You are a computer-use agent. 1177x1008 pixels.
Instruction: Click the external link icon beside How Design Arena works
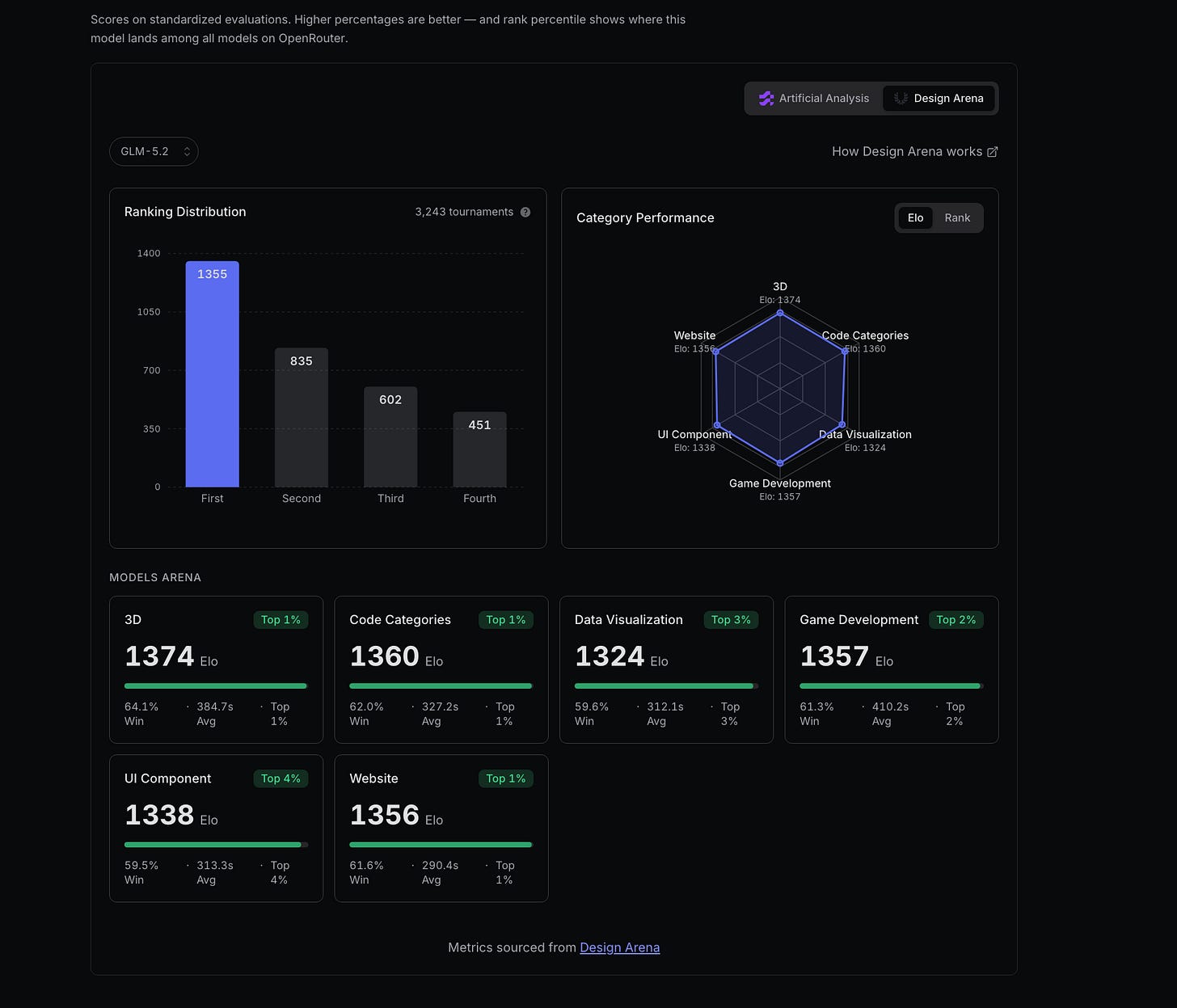tap(993, 152)
